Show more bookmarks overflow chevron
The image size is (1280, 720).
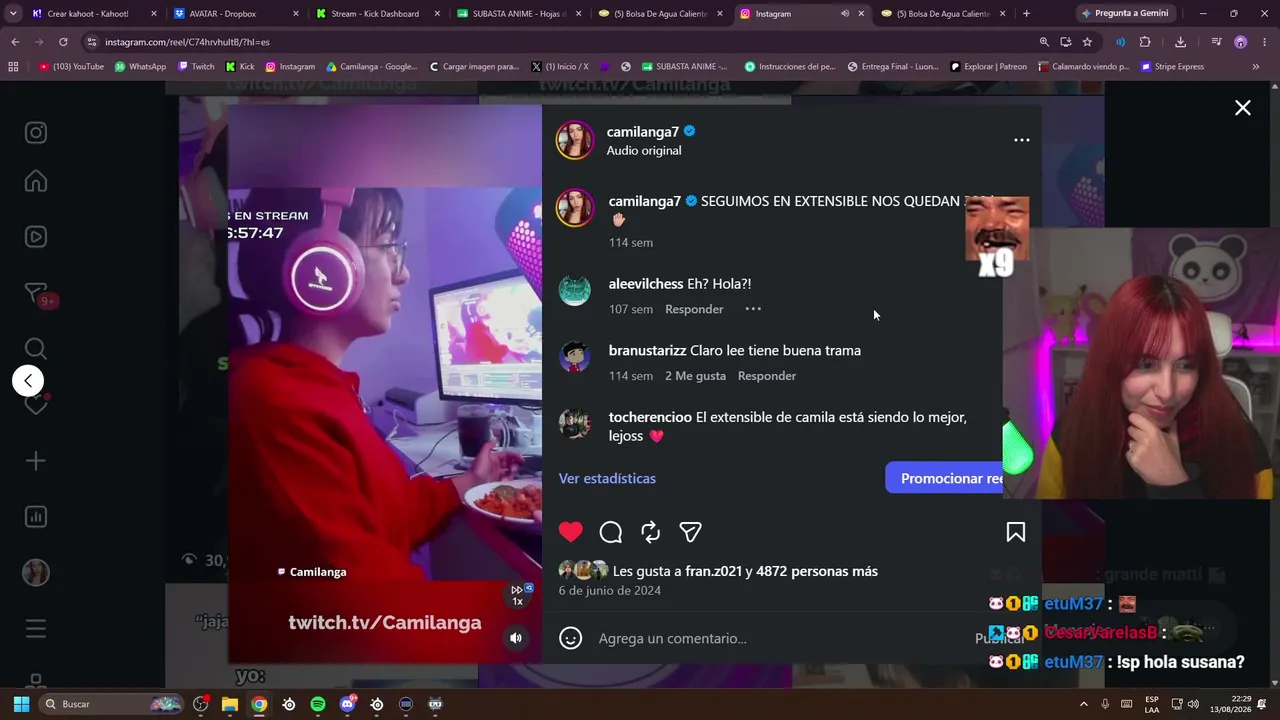1256,67
